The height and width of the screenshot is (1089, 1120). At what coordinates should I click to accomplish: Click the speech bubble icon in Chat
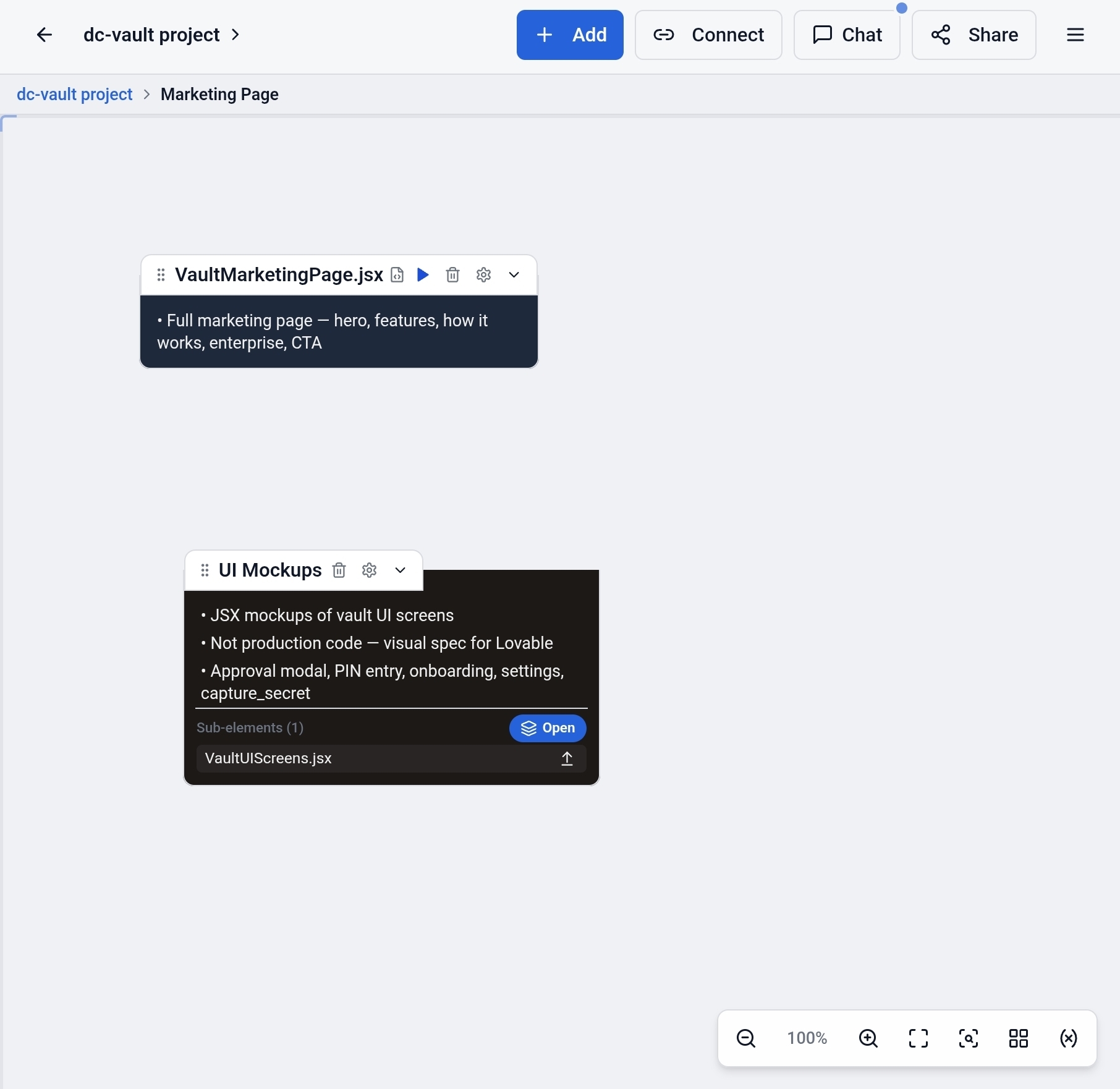click(x=822, y=35)
